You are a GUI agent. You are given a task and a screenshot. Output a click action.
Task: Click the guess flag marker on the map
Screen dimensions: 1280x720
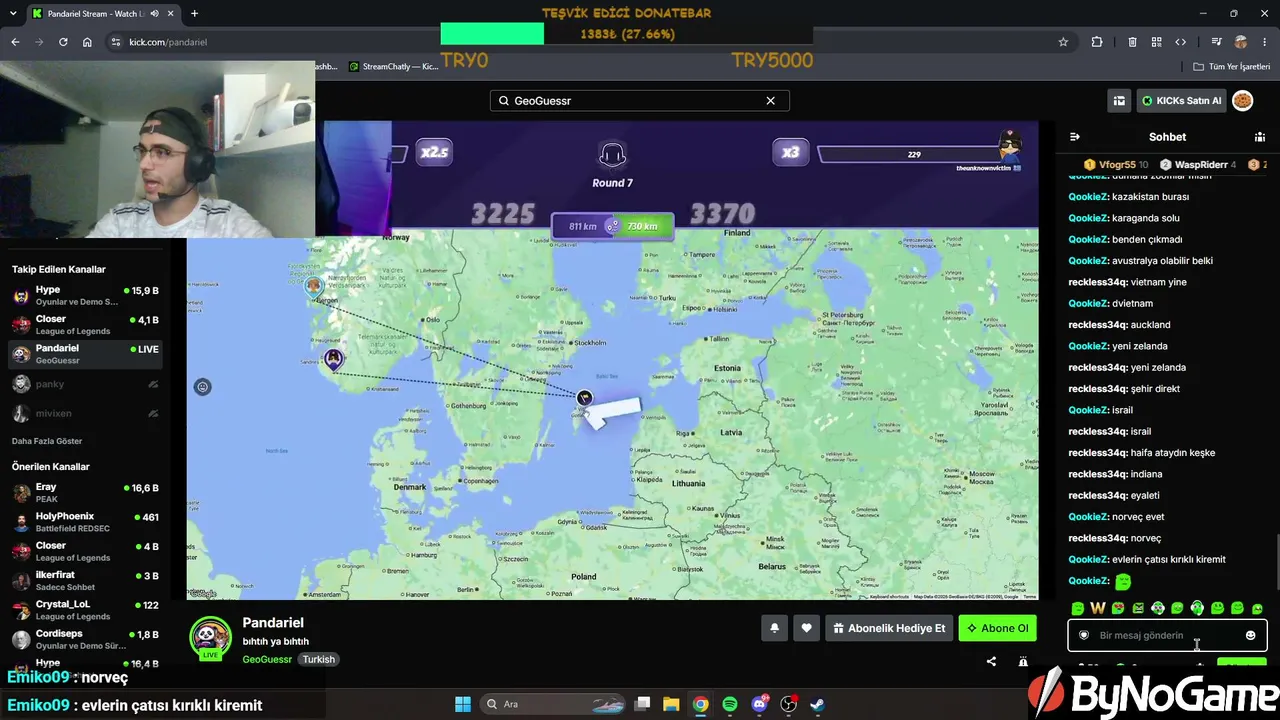[x=584, y=398]
